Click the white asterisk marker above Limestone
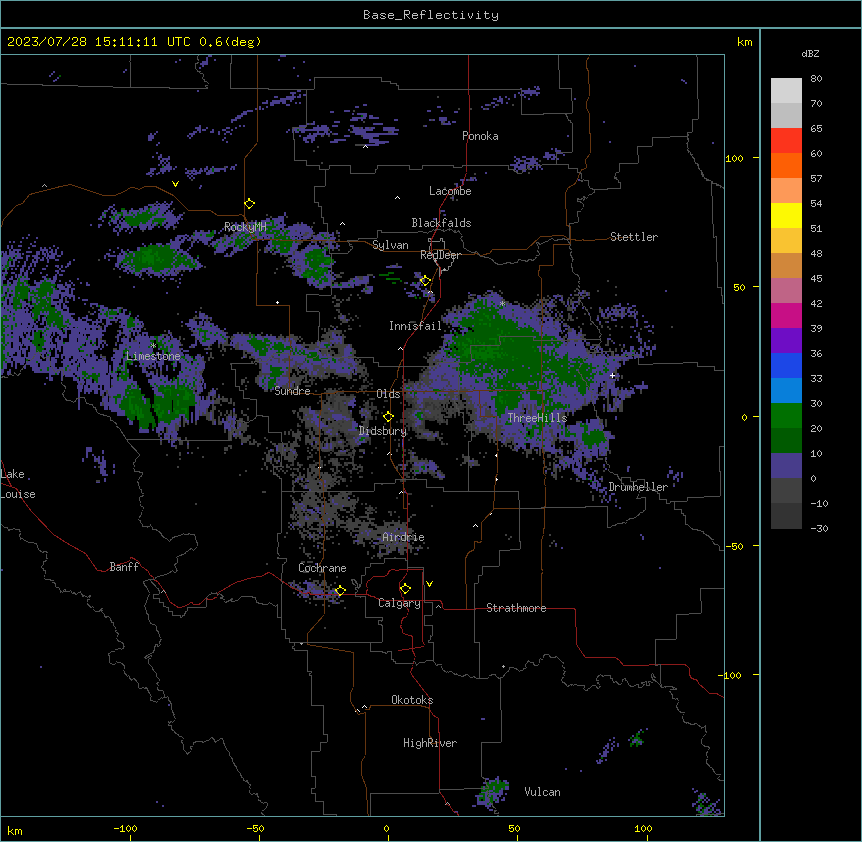The image size is (862, 842). coord(153,346)
